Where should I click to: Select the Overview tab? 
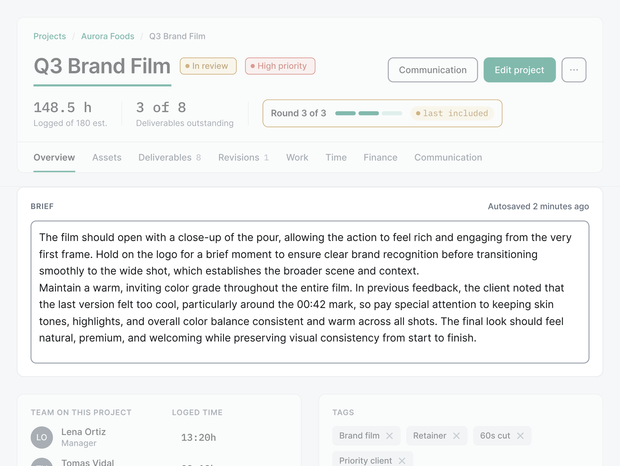tap(54, 157)
